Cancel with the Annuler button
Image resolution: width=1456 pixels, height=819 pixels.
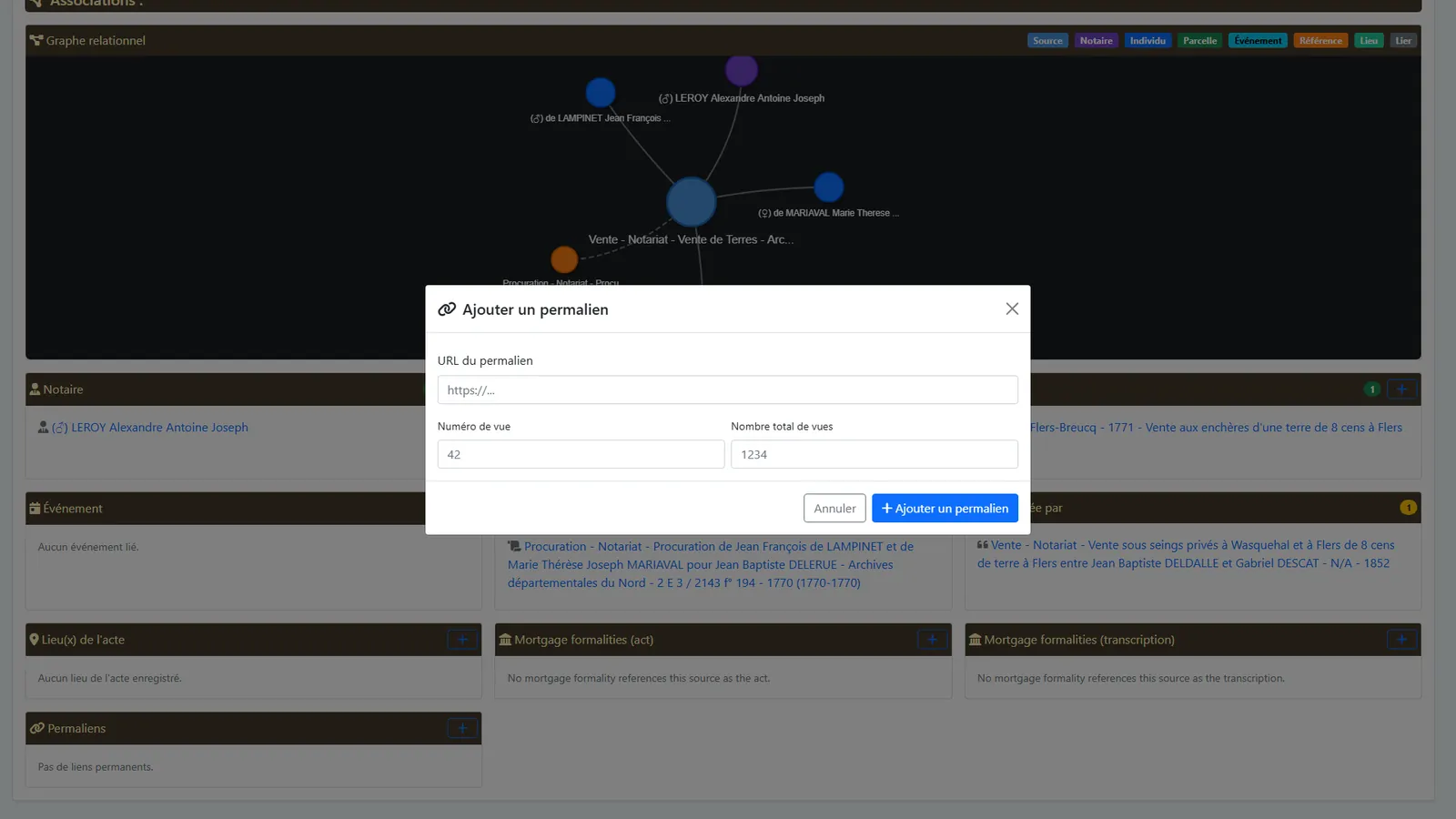point(834,509)
